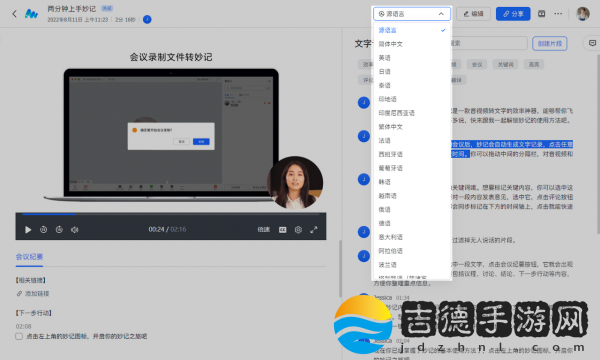Click the rewind seconds icon
This screenshot has width=600, height=360.
tap(44, 230)
